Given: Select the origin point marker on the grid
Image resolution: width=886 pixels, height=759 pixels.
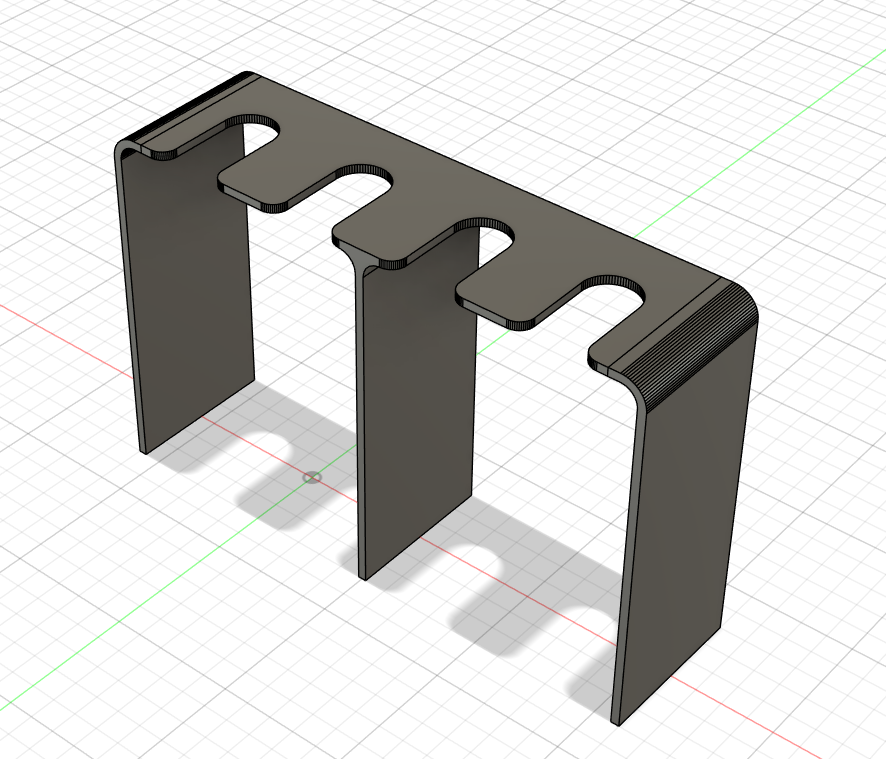Looking at the screenshot, I should coord(312,478).
